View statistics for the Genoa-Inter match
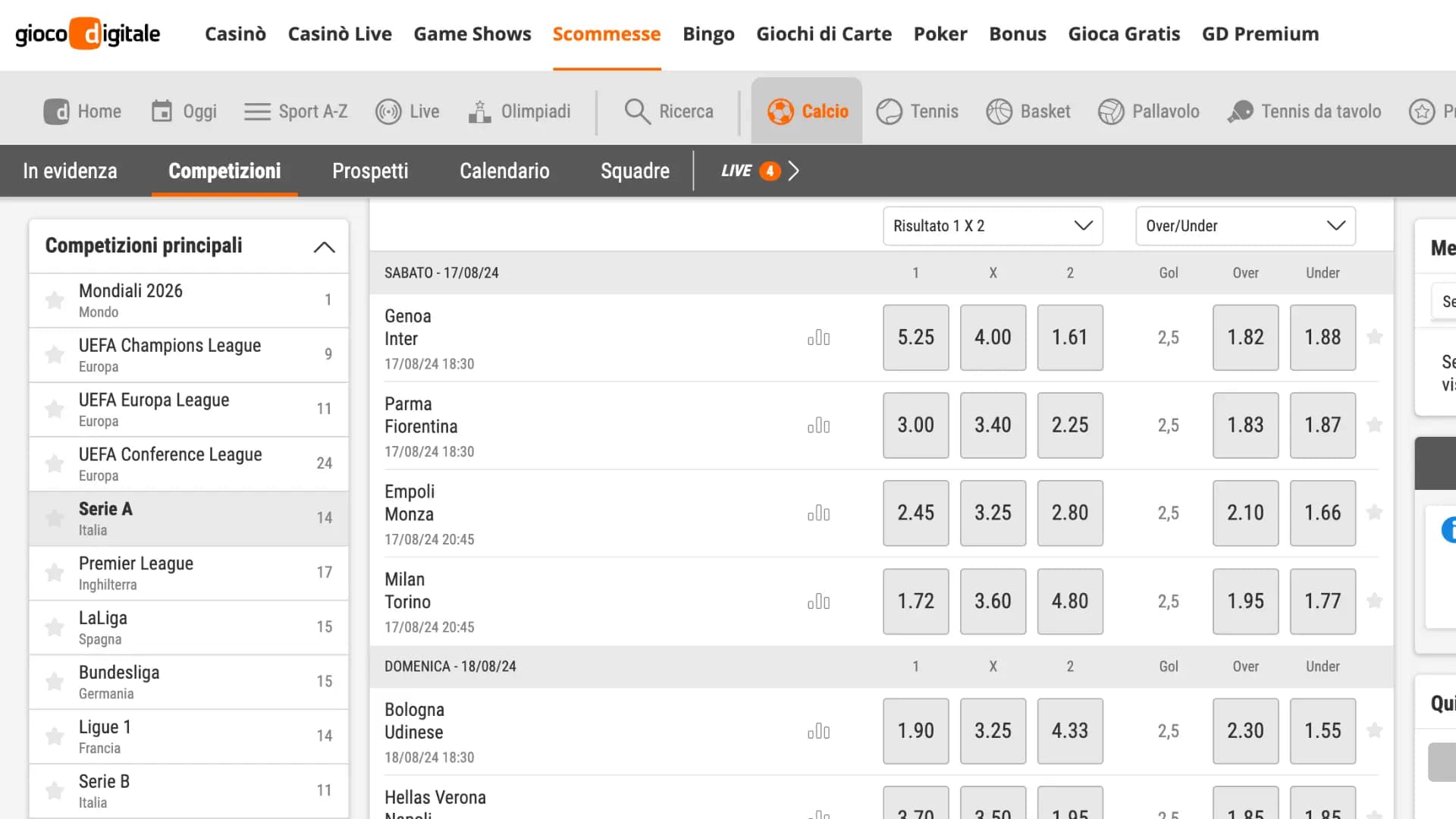The width and height of the screenshot is (1456, 819). [819, 338]
